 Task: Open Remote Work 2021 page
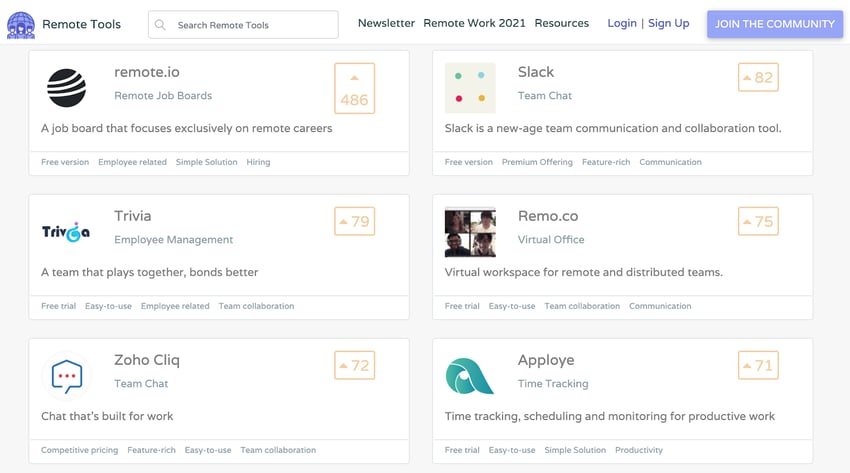coord(474,23)
